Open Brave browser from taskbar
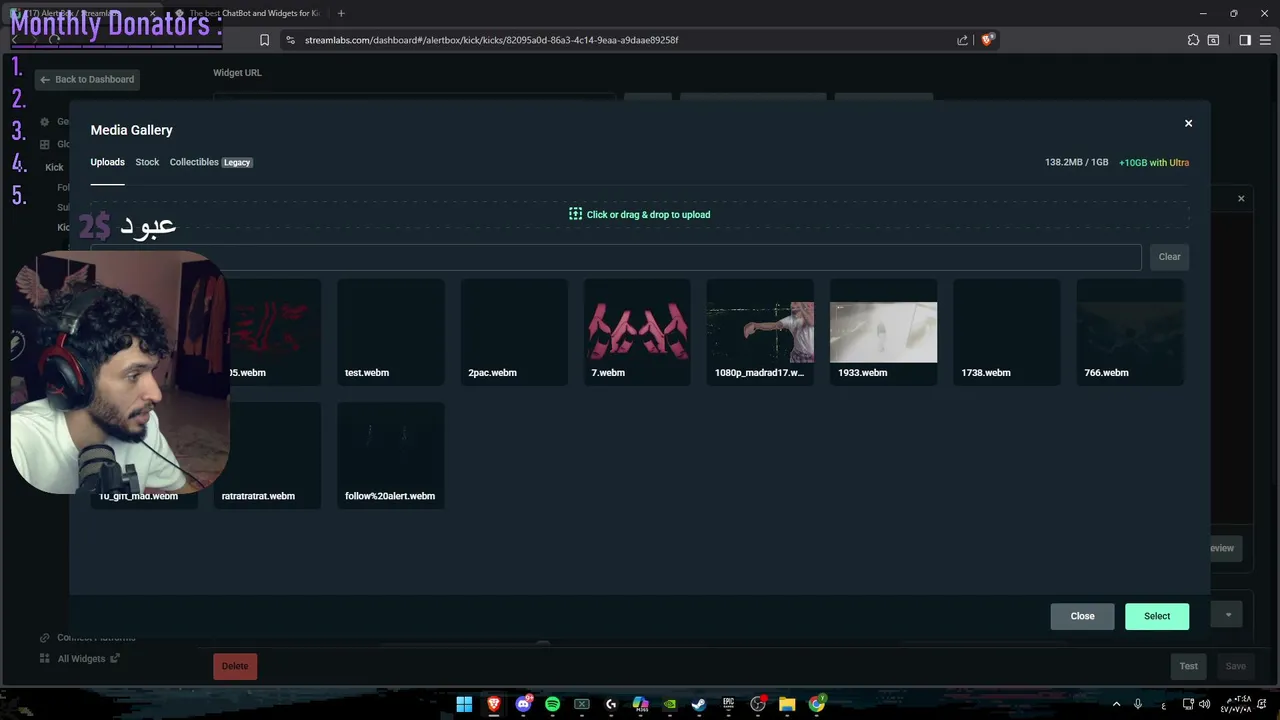Image resolution: width=1280 pixels, height=720 pixels. pyautogui.click(x=493, y=704)
